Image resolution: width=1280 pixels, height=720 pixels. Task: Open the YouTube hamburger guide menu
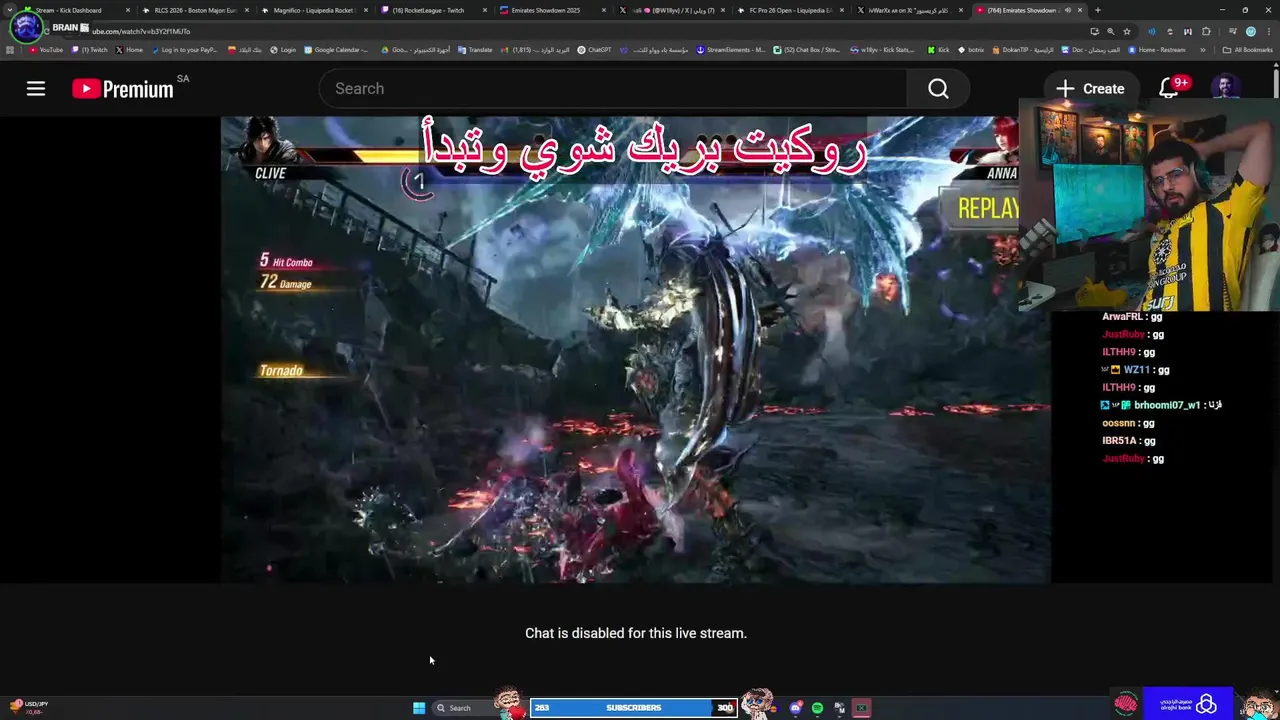(x=36, y=89)
